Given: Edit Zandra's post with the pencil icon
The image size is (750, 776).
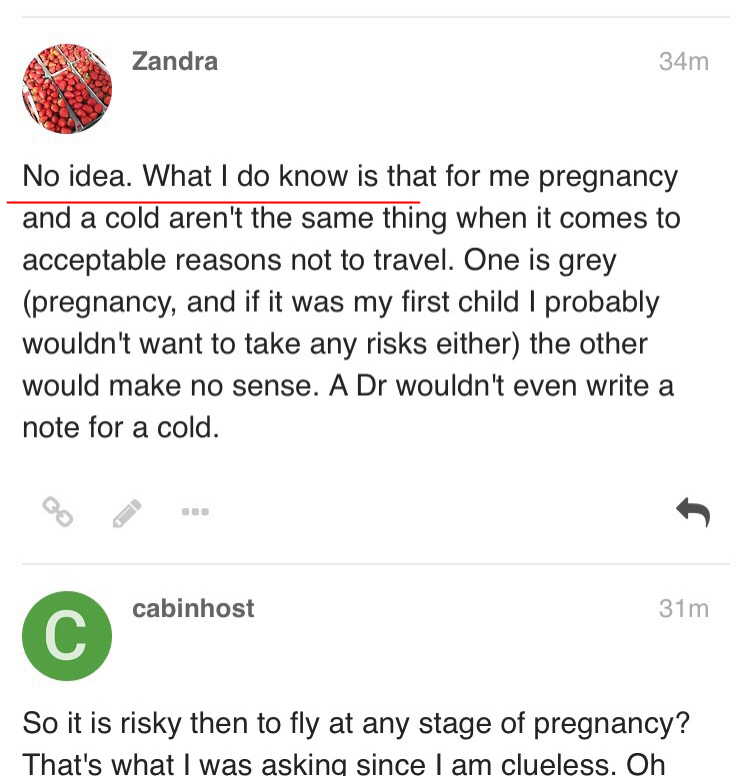Looking at the screenshot, I should [126, 513].
